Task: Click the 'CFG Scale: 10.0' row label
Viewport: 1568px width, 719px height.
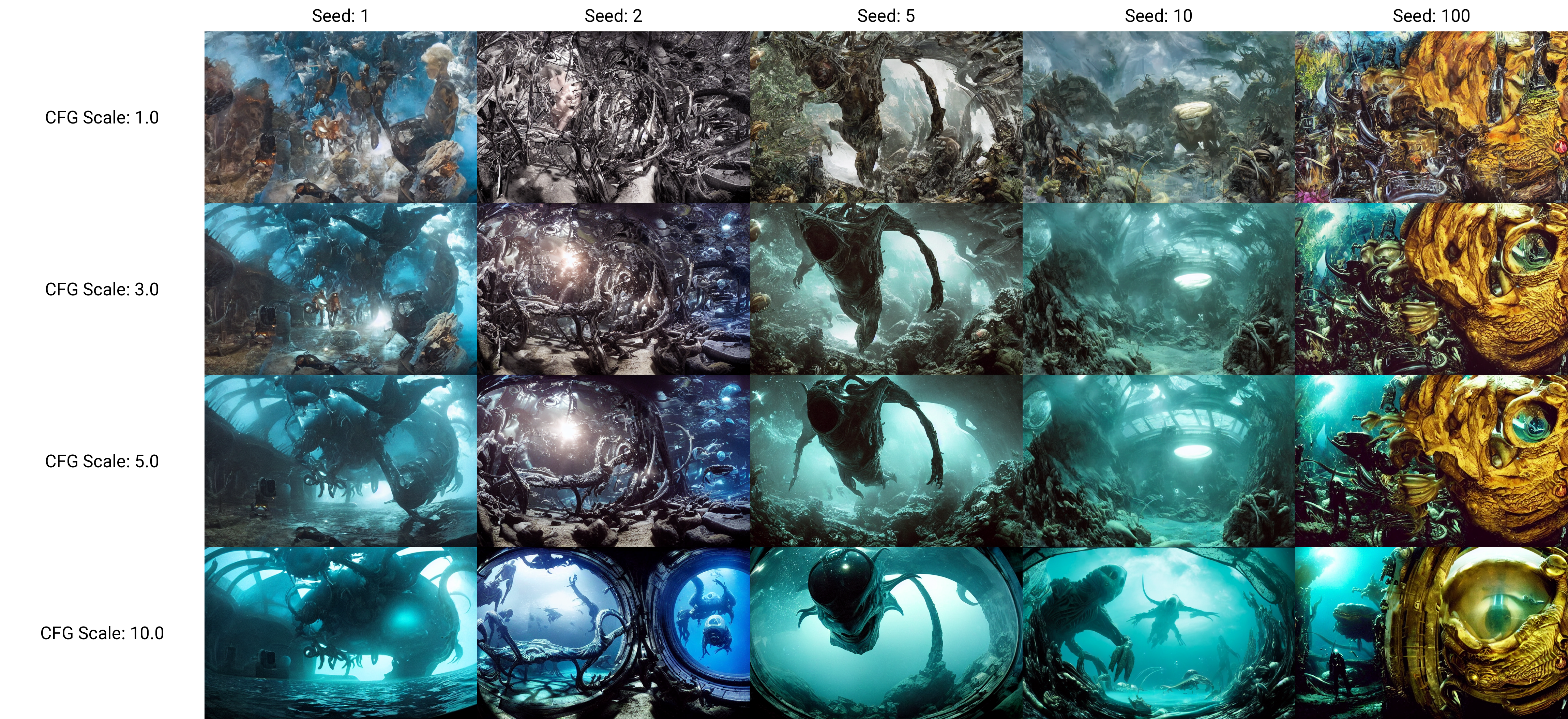Action: tap(102, 633)
